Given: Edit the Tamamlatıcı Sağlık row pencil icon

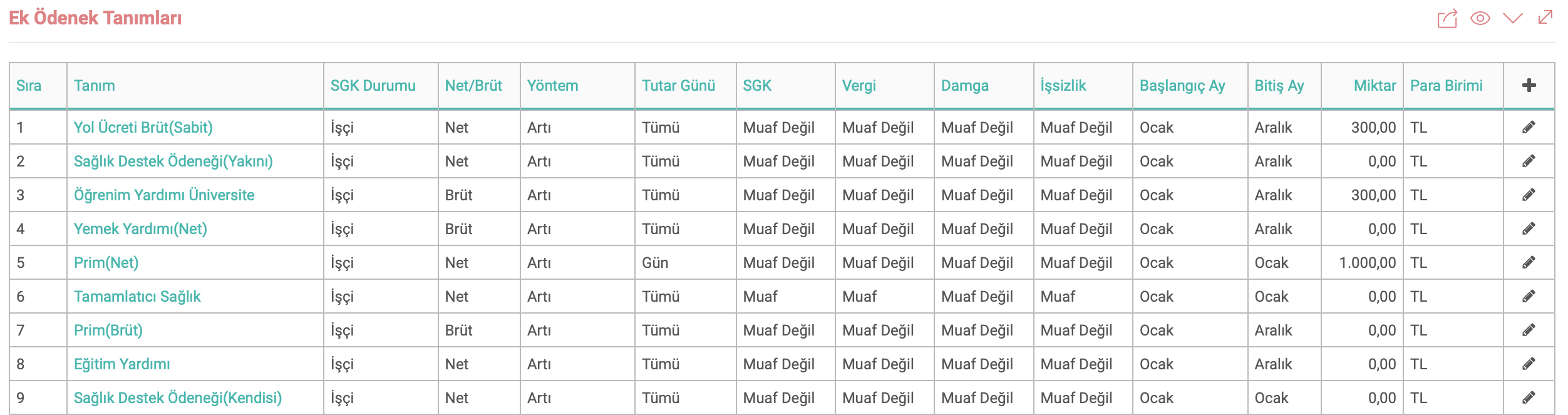Looking at the screenshot, I should [1529, 297].
